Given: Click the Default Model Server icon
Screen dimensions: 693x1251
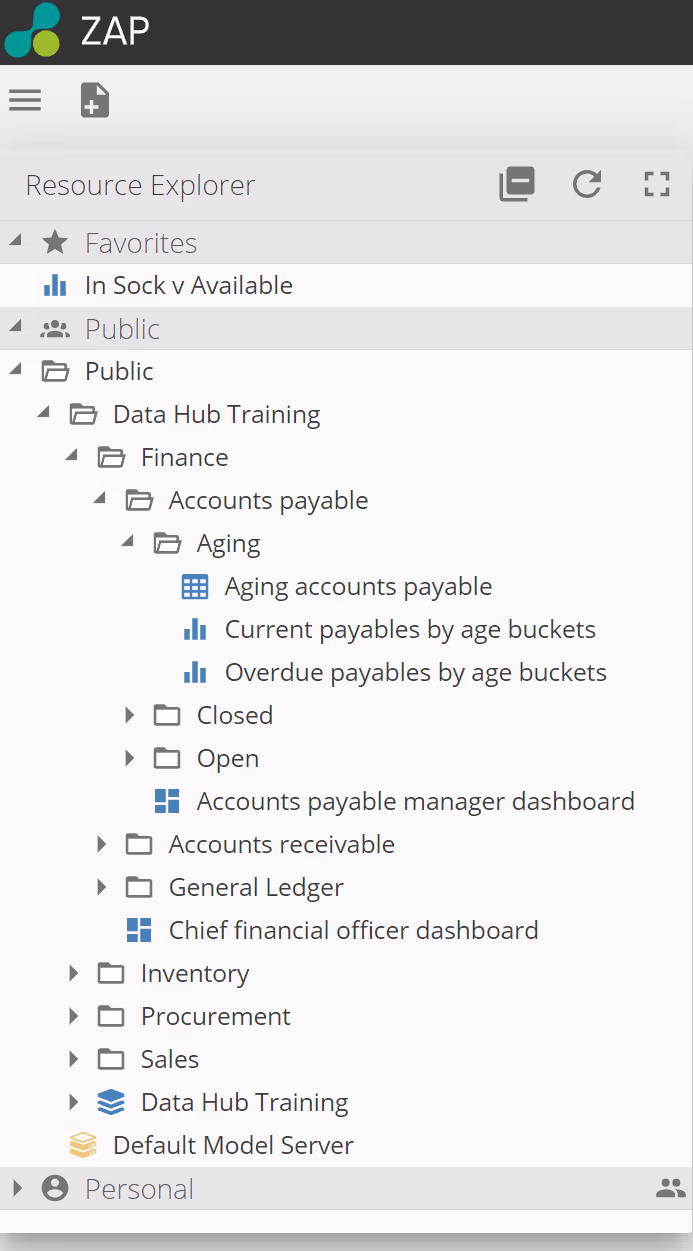Looking at the screenshot, I should [83, 1145].
